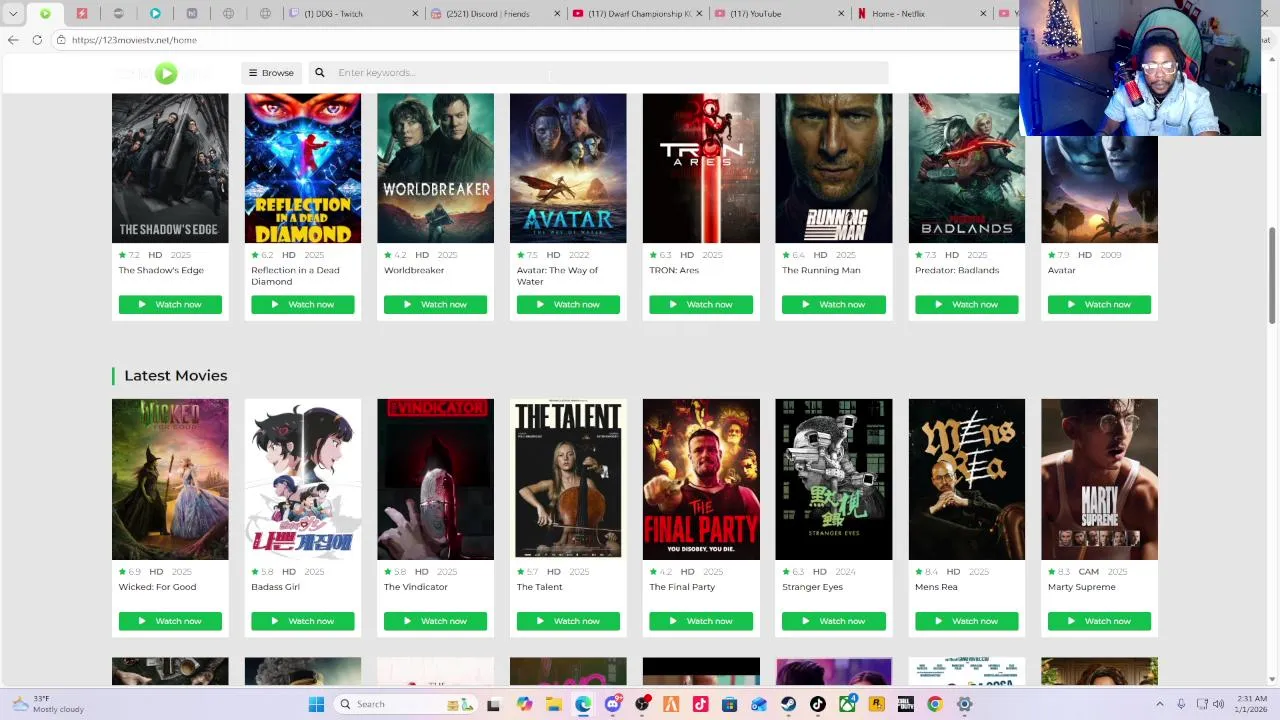Click The Running Man title link
The width and height of the screenshot is (1280, 720).
click(821, 270)
